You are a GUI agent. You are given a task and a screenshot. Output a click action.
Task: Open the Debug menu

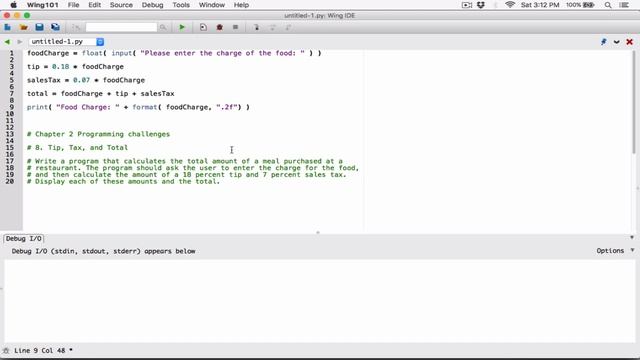[x=152, y=5]
